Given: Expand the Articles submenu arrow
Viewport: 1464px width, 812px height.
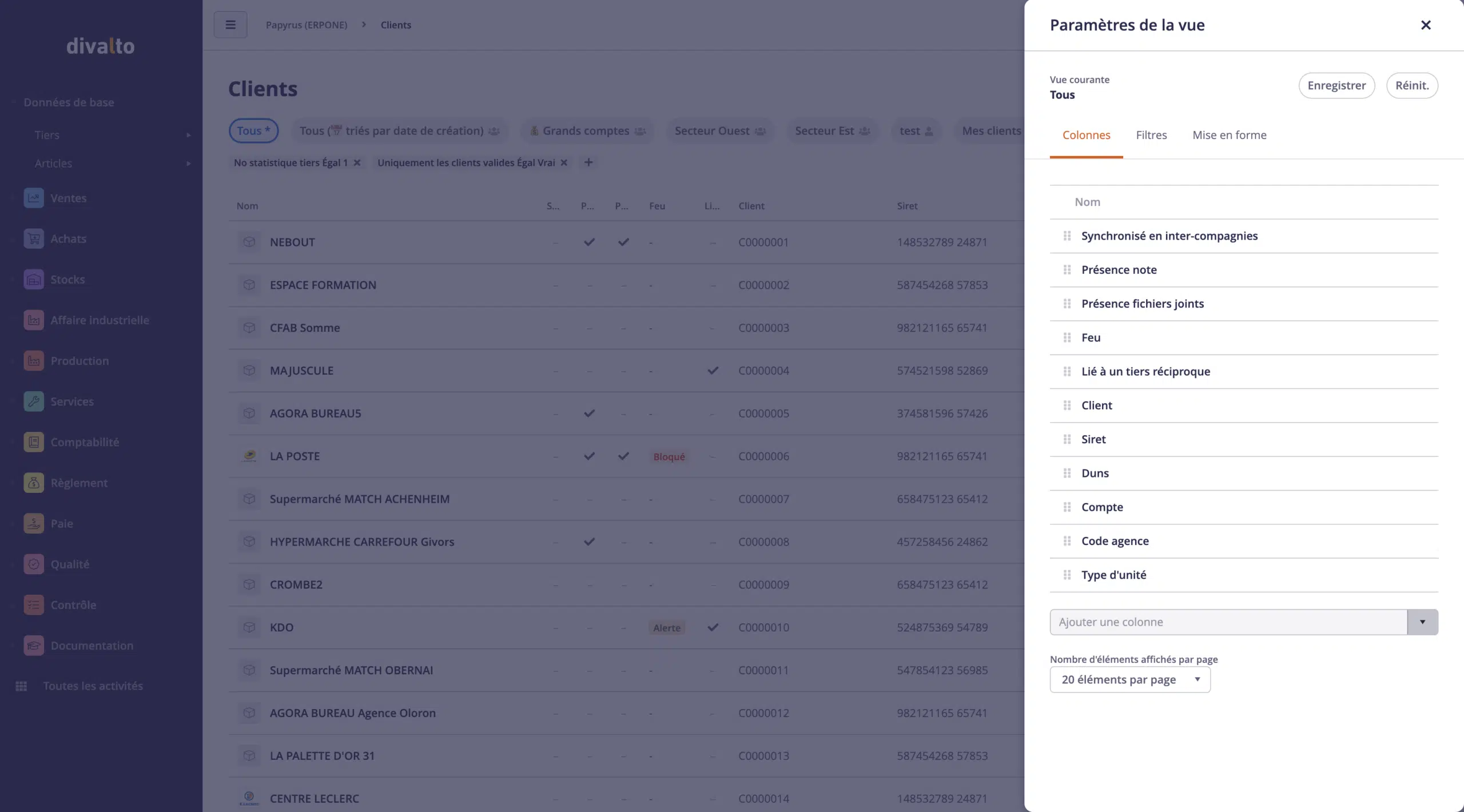Looking at the screenshot, I should 188,164.
